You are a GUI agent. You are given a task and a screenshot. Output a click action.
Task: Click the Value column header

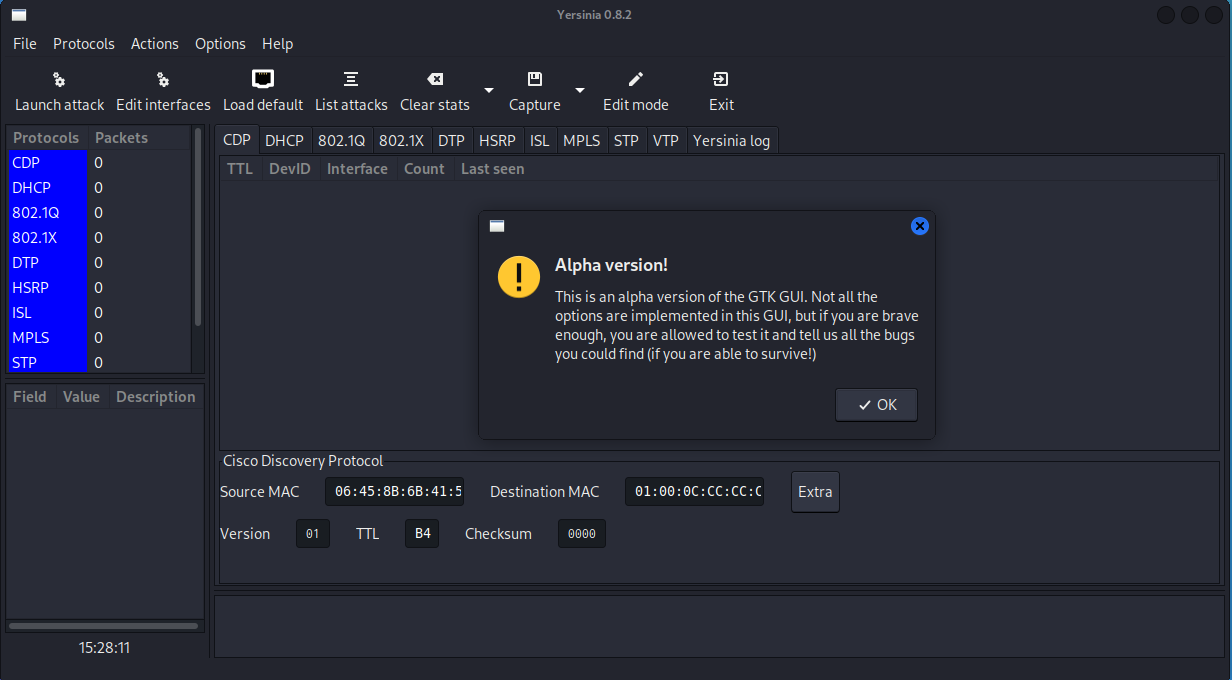point(81,397)
